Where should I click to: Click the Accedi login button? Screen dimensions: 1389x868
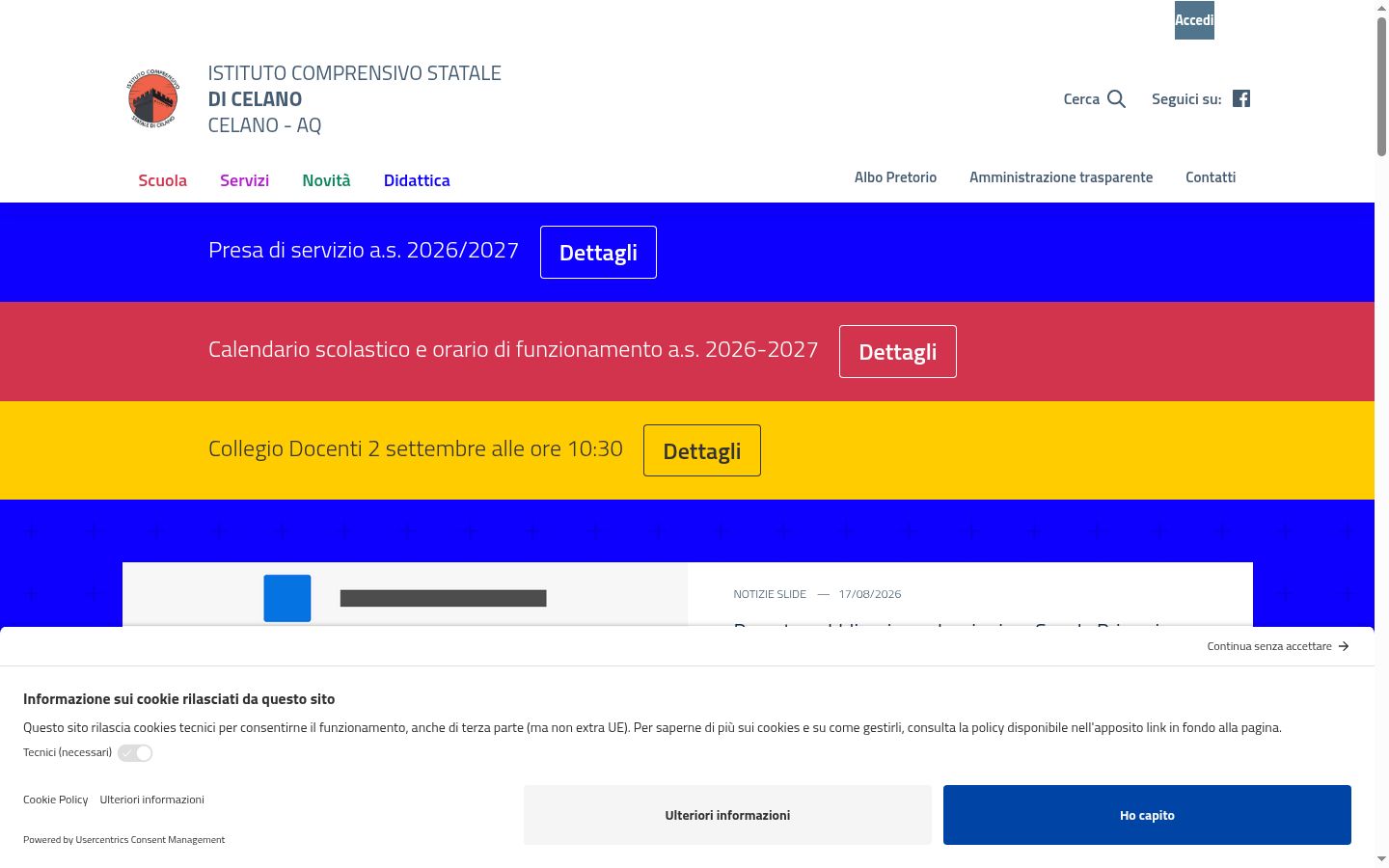(1194, 20)
